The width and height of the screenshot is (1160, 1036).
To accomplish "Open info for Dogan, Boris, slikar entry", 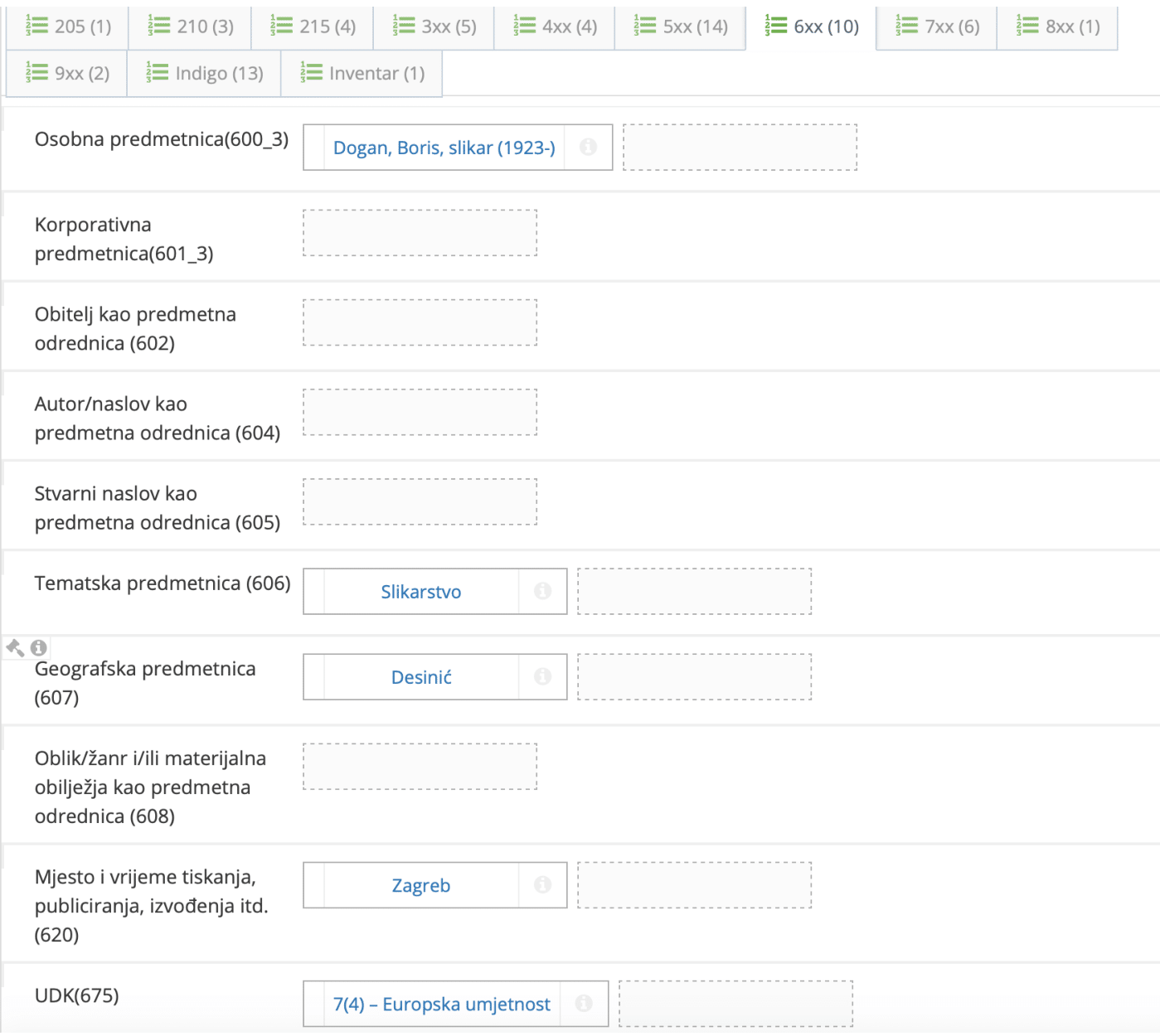I will tap(590, 148).
